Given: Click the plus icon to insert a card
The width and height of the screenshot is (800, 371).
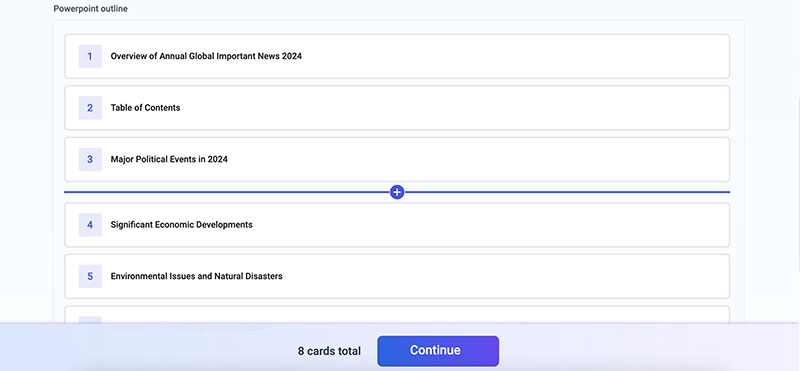Looking at the screenshot, I should [x=397, y=192].
